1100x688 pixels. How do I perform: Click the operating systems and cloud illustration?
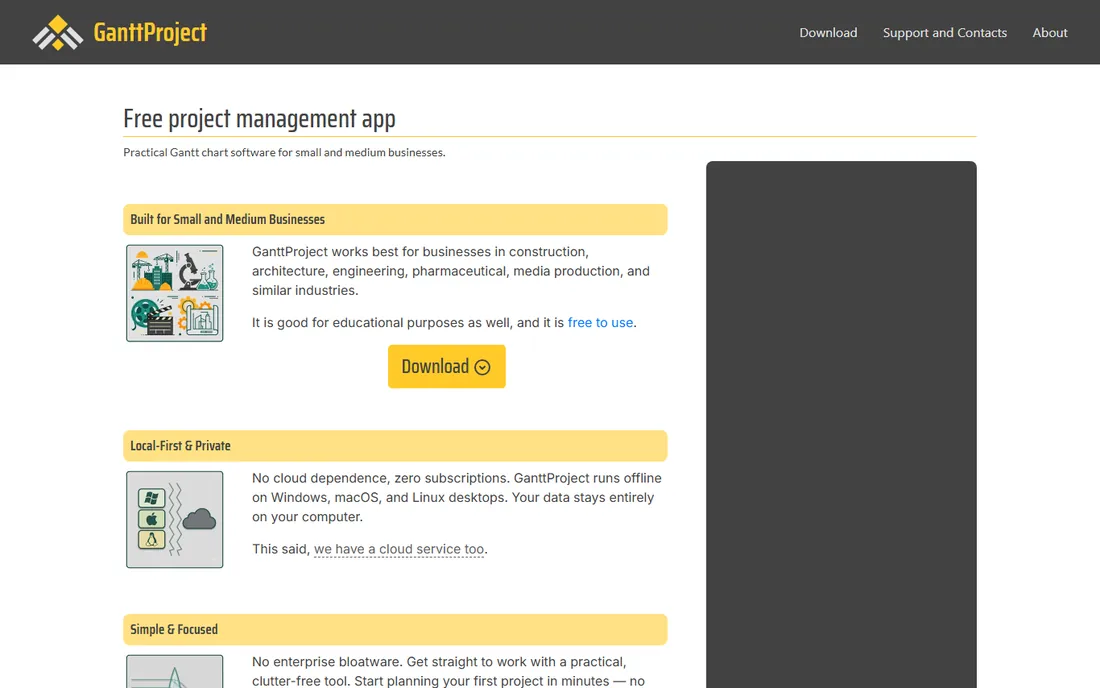[175, 519]
